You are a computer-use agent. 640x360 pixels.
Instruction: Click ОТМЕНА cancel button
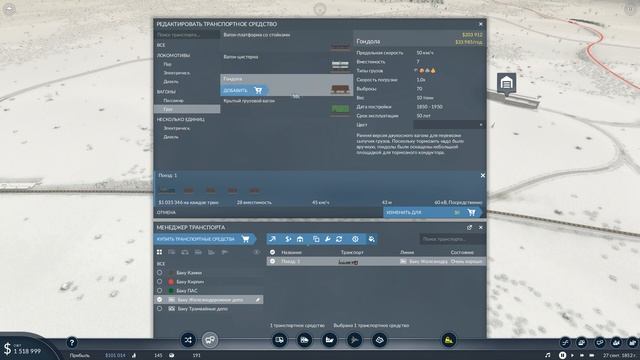click(166, 212)
